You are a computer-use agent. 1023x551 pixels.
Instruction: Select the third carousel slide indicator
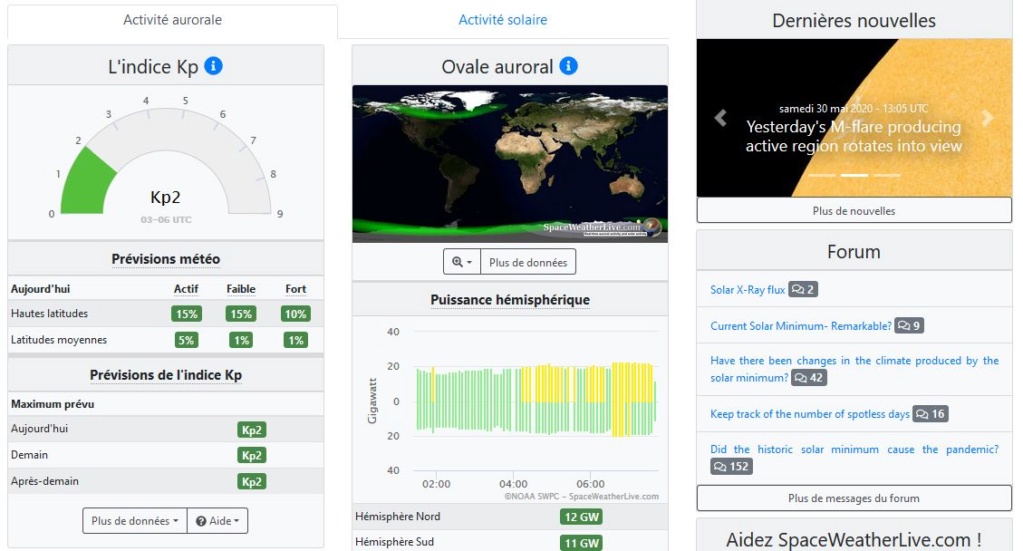pyautogui.click(x=887, y=175)
